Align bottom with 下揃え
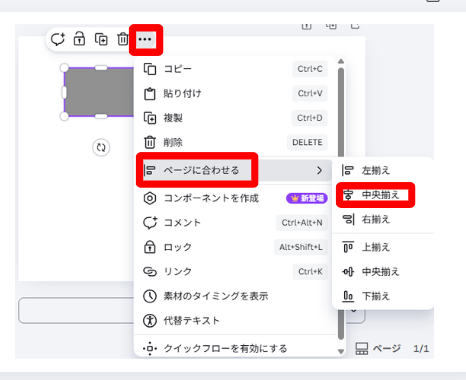 383,296
